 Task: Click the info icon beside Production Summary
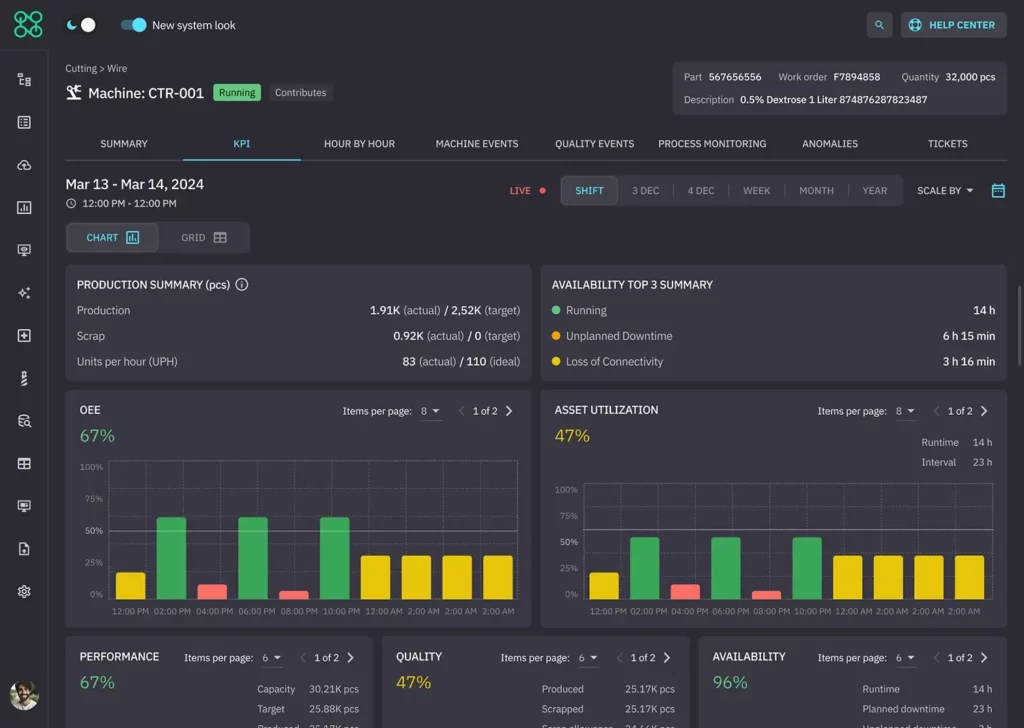pos(242,285)
